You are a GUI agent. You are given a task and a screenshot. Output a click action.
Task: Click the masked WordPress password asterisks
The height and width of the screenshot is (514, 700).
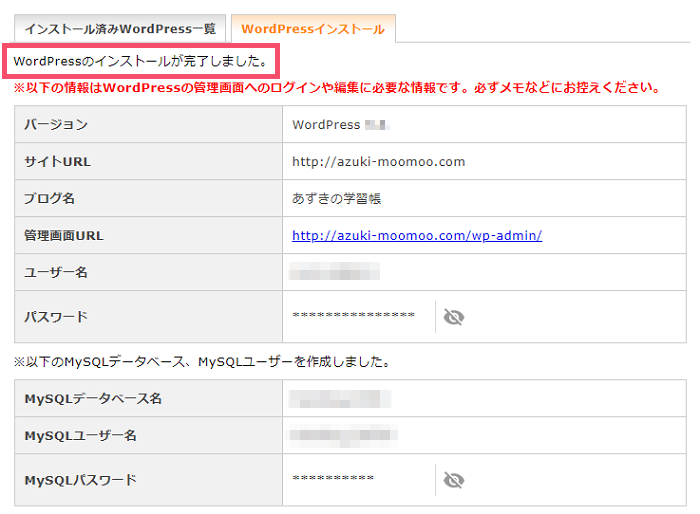coord(354,315)
